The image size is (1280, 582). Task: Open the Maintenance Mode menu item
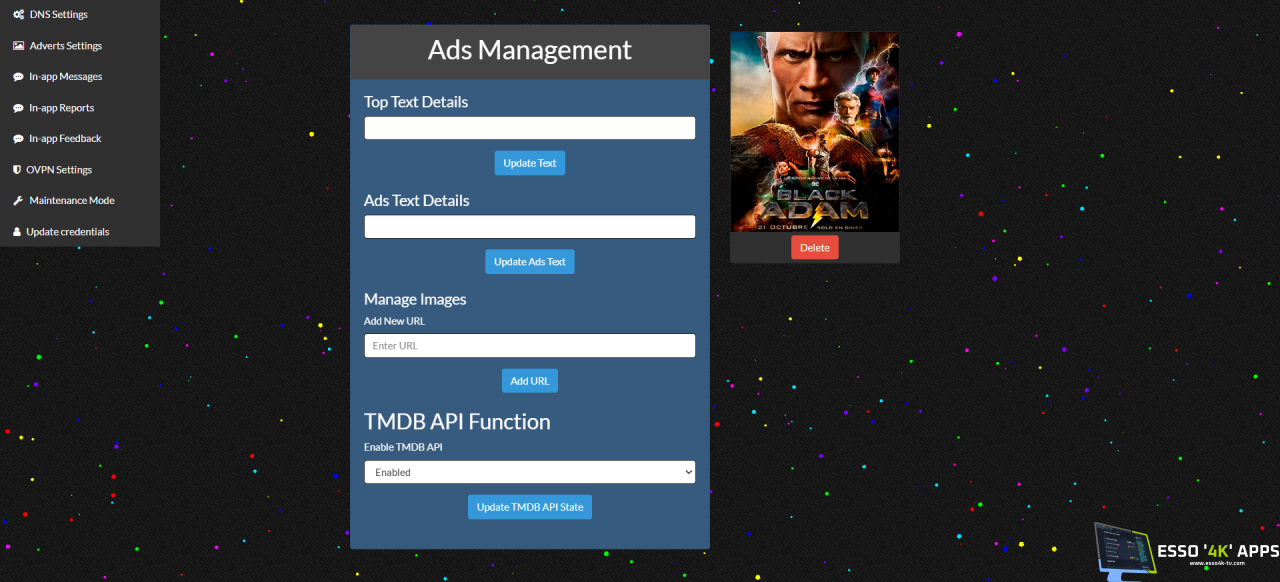click(x=72, y=201)
